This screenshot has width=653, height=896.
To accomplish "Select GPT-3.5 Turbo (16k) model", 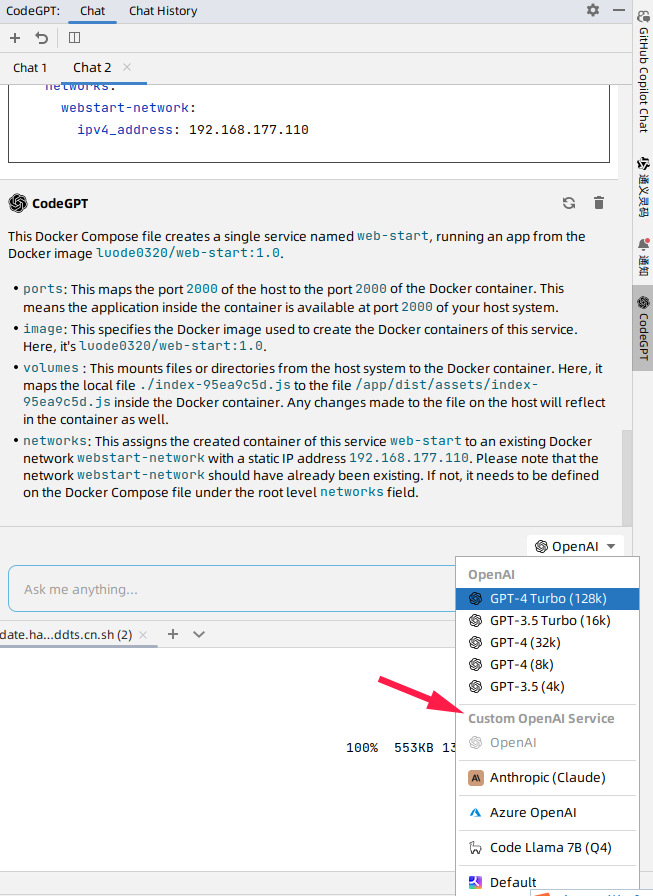I will pyautogui.click(x=549, y=620).
